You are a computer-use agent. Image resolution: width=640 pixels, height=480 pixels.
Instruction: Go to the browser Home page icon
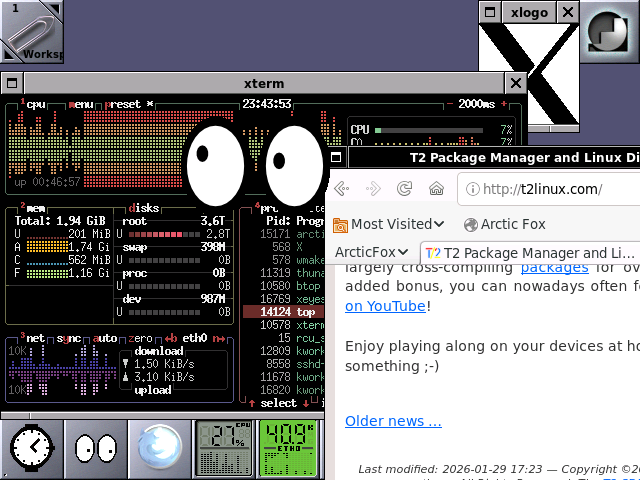coord(436,189)
